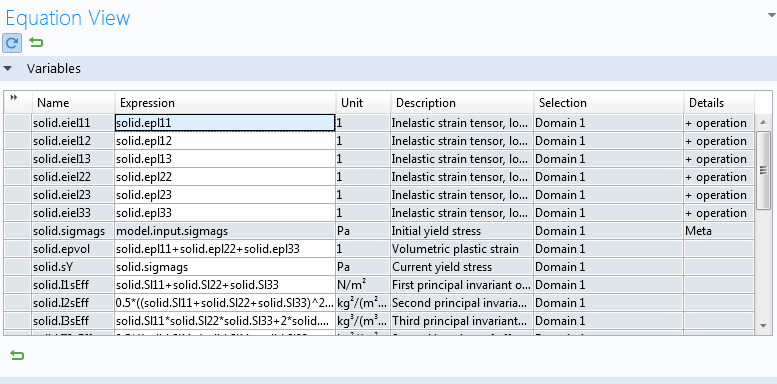This screenshot has height=384, width=777.
Task: Click the green reset arrow below the table
Action: click(x=17, y=355)
